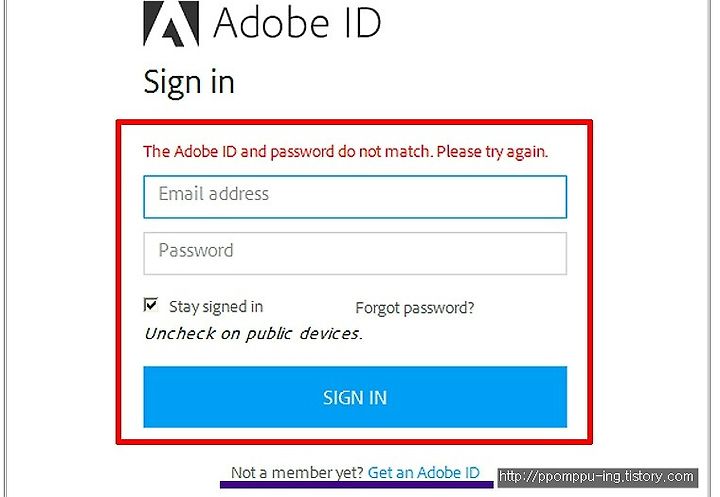Click the 'Password' placeholder text
The height and width of the screenshot is (497, 720).
tap(196, 250)
